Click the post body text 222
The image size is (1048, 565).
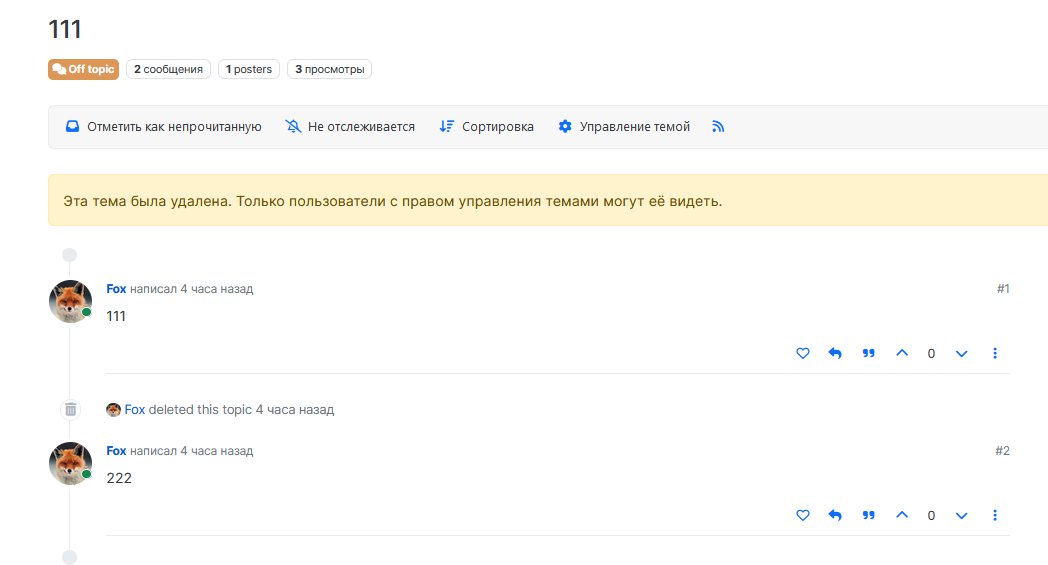[119, 478]
